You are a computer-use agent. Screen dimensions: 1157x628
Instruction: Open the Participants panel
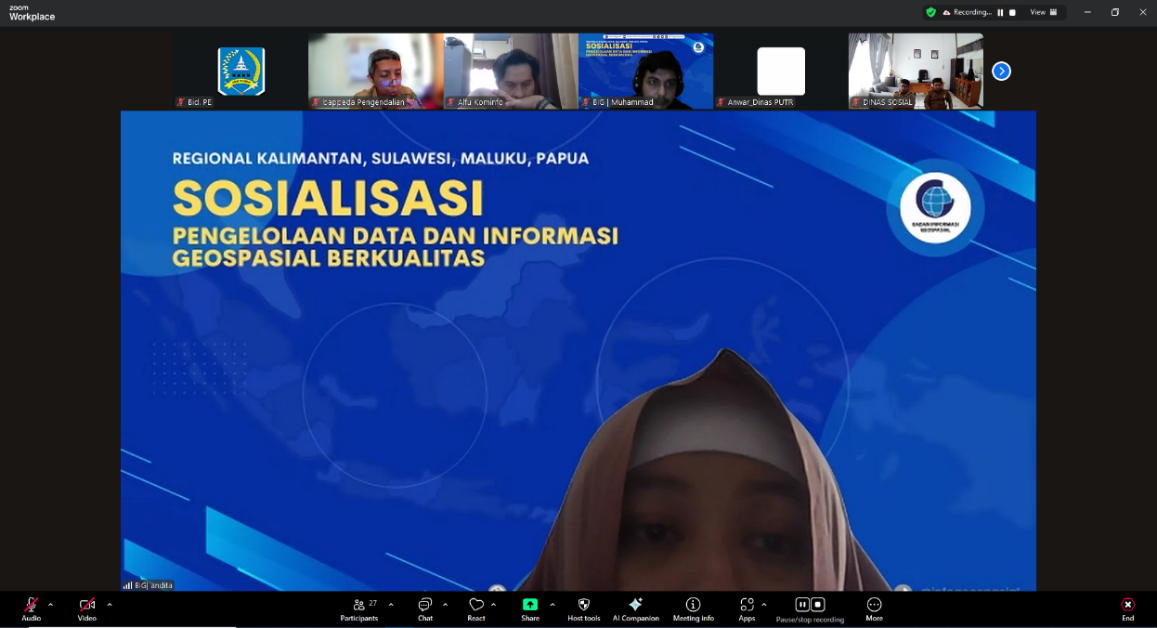coord(359,605)
